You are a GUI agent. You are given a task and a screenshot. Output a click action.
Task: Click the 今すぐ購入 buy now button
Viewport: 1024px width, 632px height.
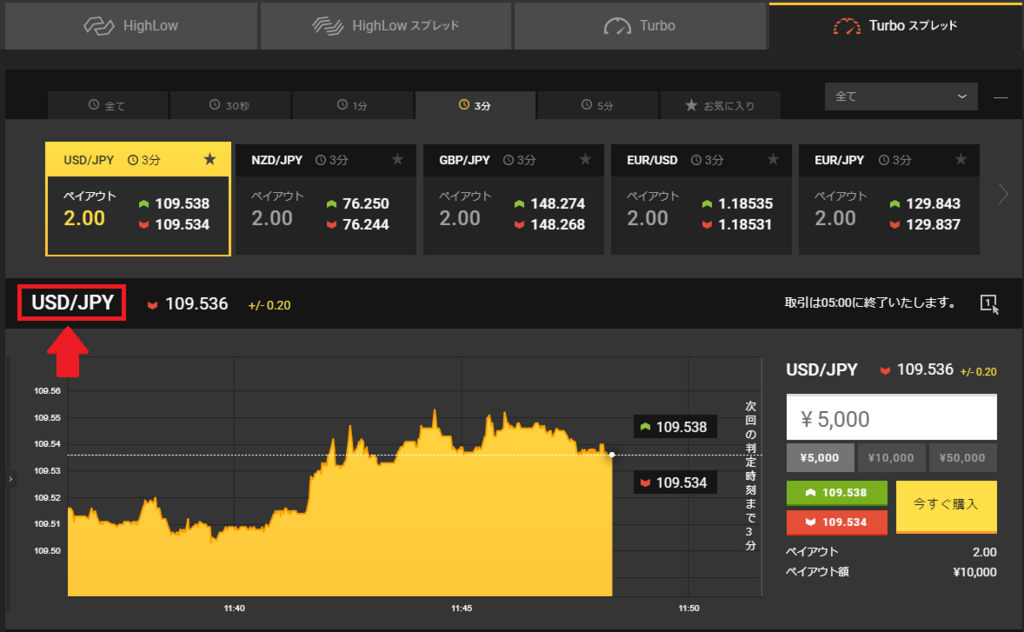click(x=946, y=507)
